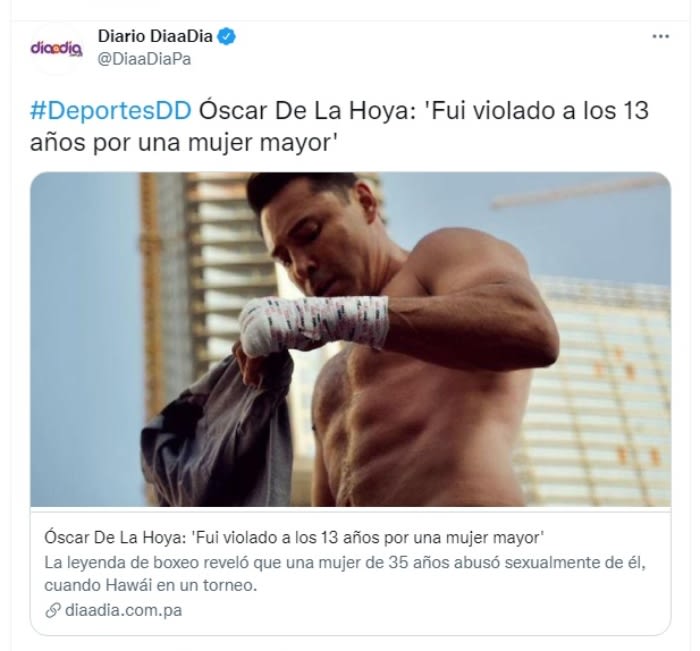The width and height of the screenshot is (700, 651).
Task: Open the diaadia.com.pa domain link
Action: tap(123, 610)
